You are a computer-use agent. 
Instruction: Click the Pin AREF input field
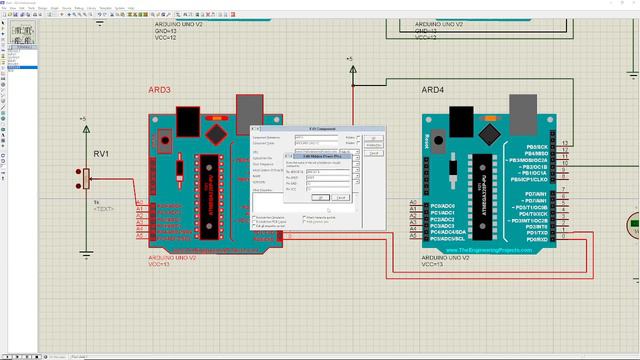[328, 178]
